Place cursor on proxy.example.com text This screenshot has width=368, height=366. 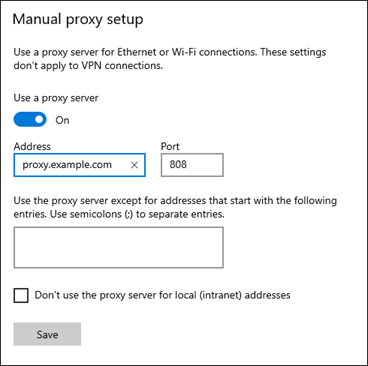(x=67, y=165)
